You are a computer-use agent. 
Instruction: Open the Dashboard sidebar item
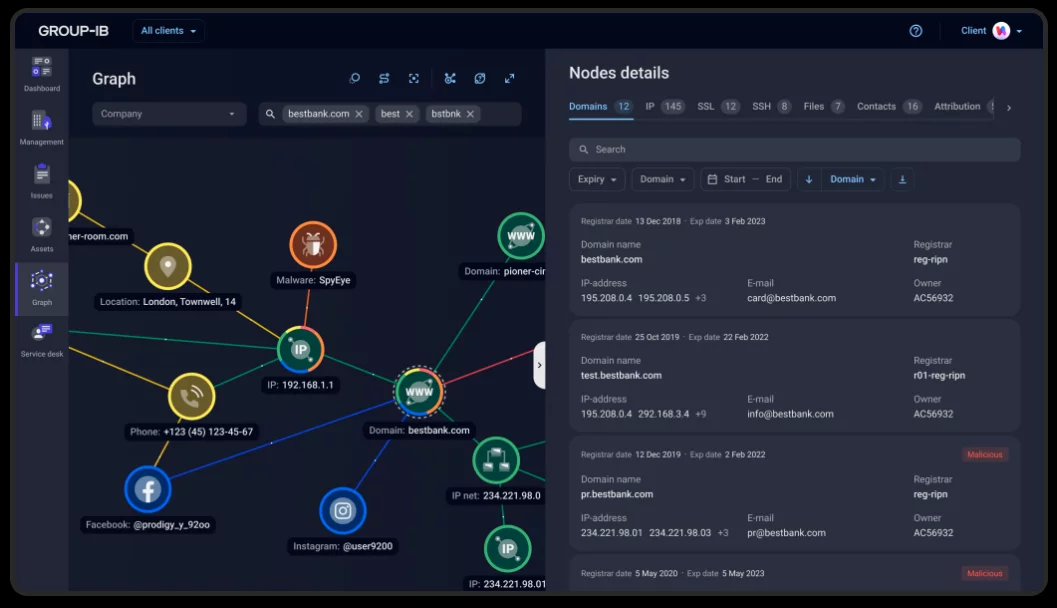pyautogui.click(x=42, y=74)
